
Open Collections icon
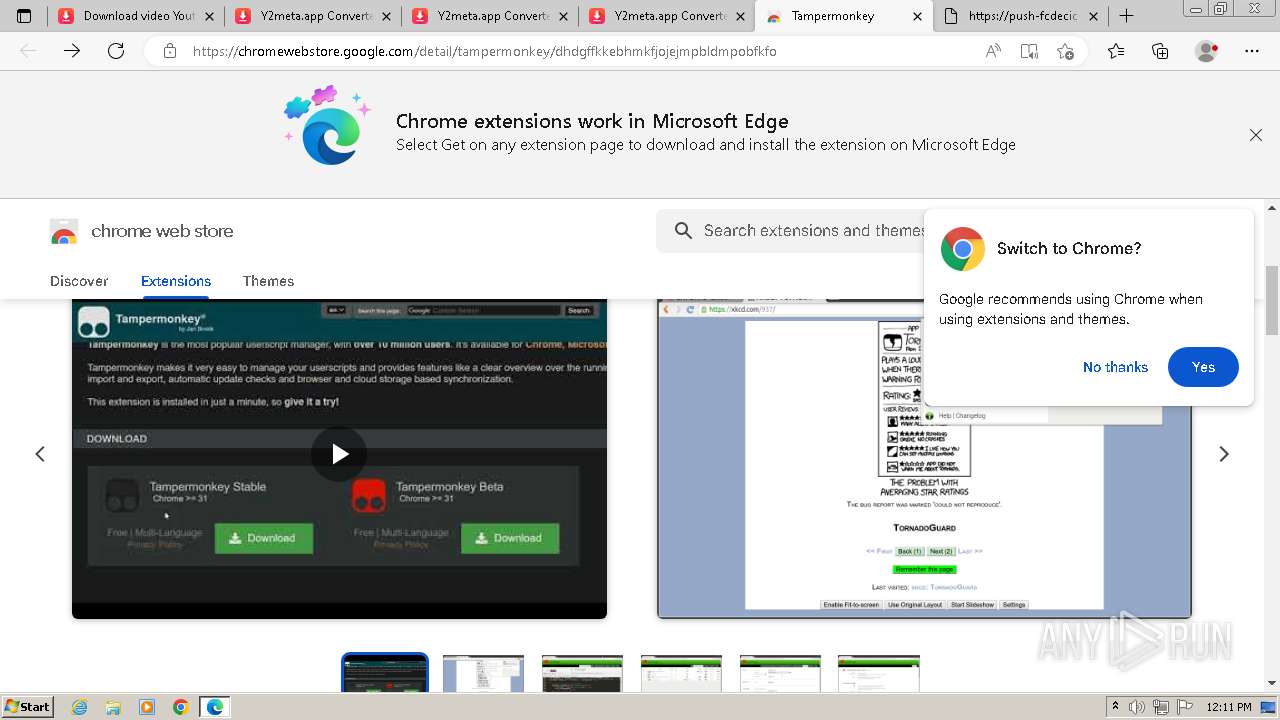pos(1160,51)
